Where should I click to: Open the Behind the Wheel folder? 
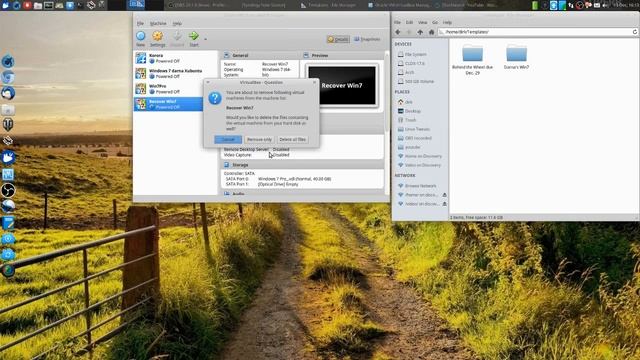coord(472,60)
